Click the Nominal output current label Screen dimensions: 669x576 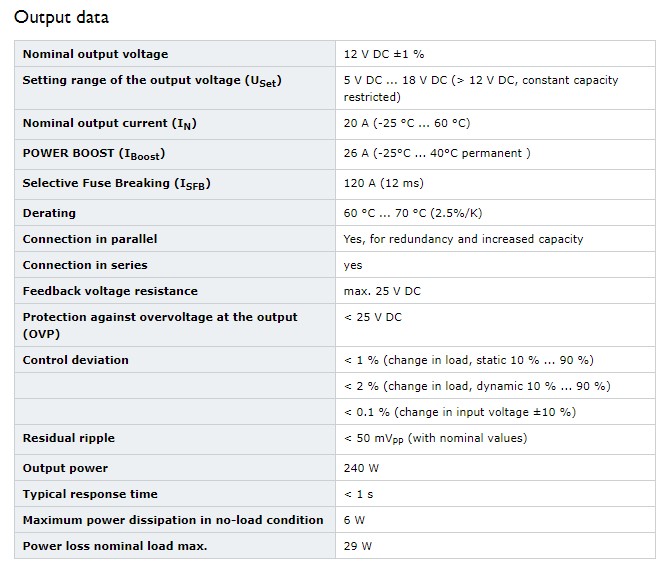[x=110, y=124]
